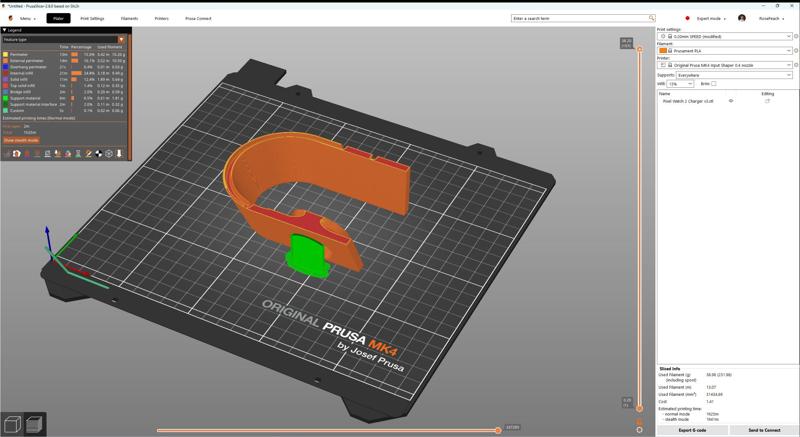
Task: Click the search magnifier icon
Action: click(x=652, y=18)
